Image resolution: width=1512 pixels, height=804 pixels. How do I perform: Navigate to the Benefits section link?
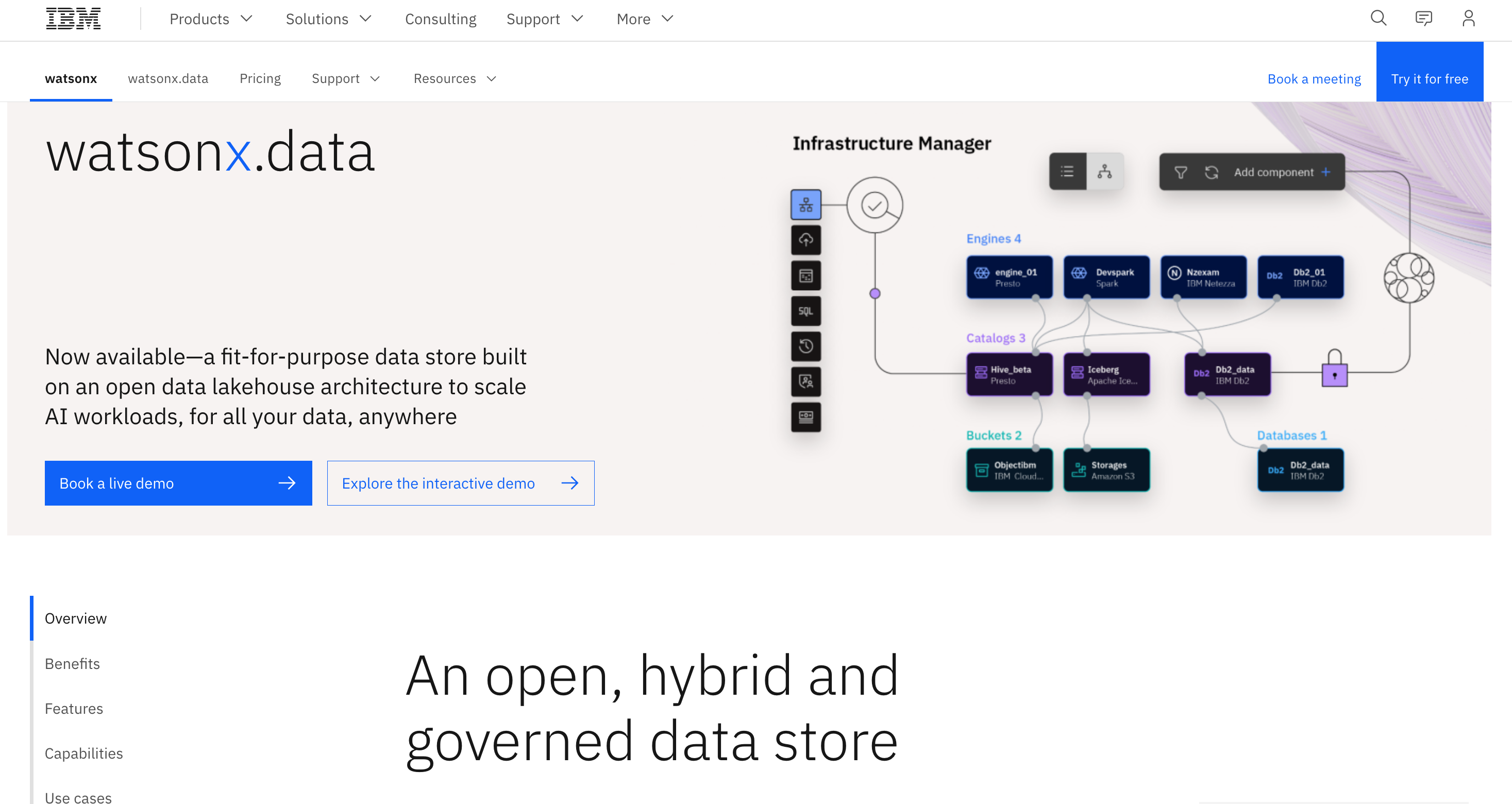click(72, 663)
